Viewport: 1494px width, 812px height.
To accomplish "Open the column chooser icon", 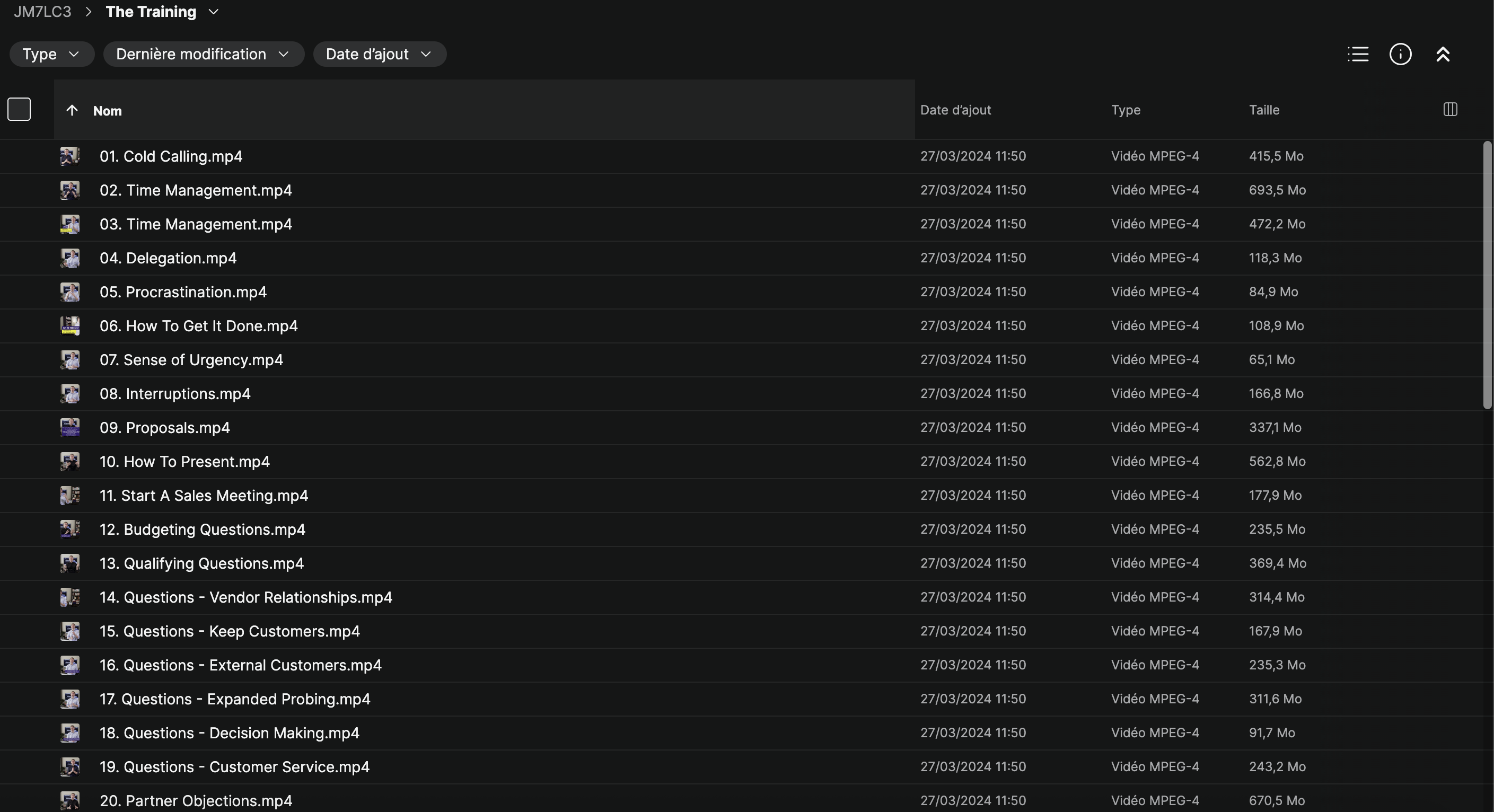I will [1450, 109].
